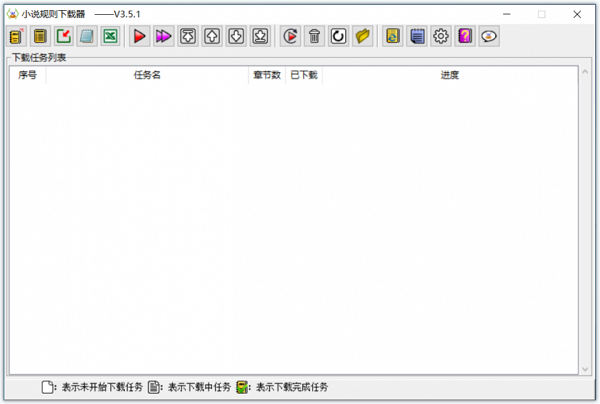Click the green Excel export icon

pyautogui.click(x=111, y=37)
